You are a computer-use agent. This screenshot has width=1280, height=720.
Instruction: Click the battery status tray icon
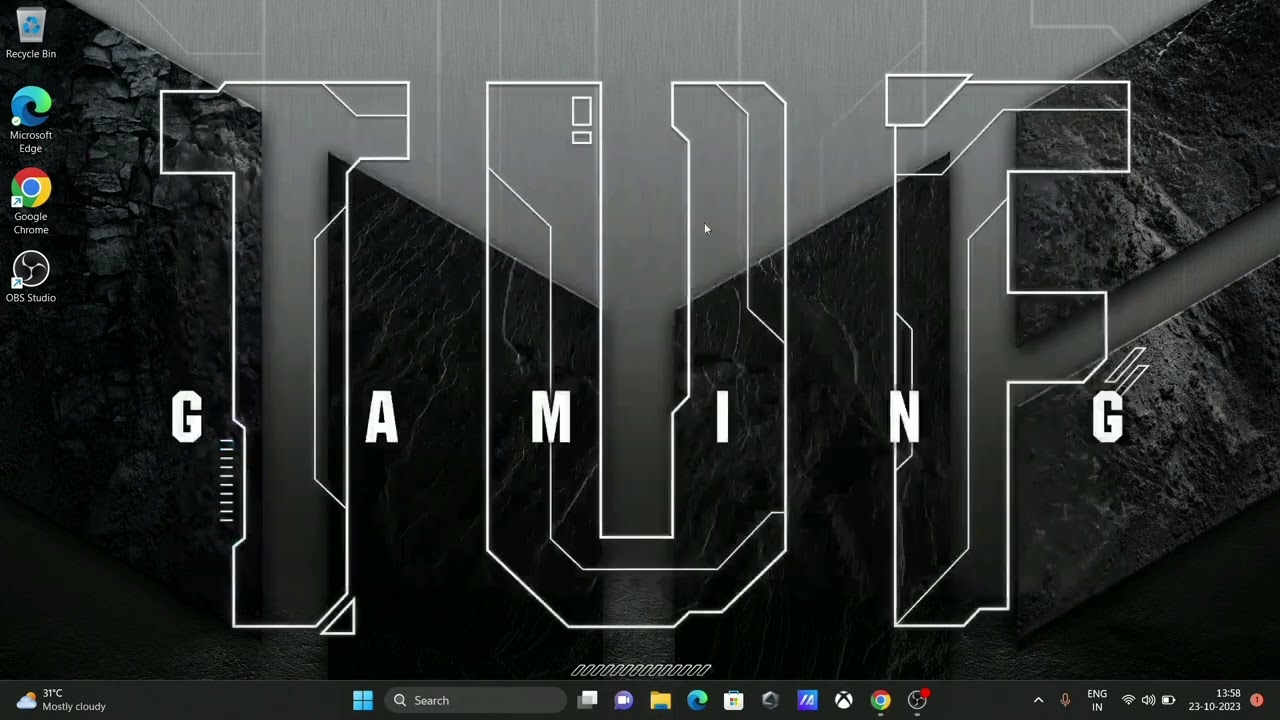(1168, 700)
